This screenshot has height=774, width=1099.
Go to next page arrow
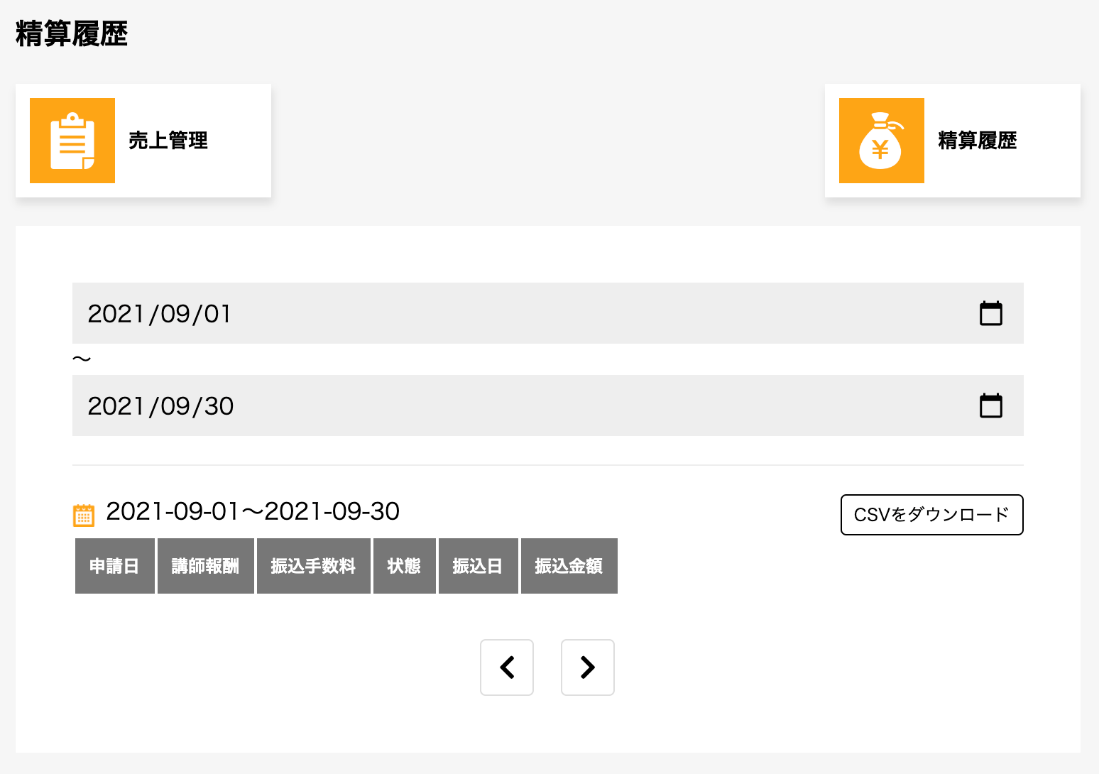click(588, 667)
